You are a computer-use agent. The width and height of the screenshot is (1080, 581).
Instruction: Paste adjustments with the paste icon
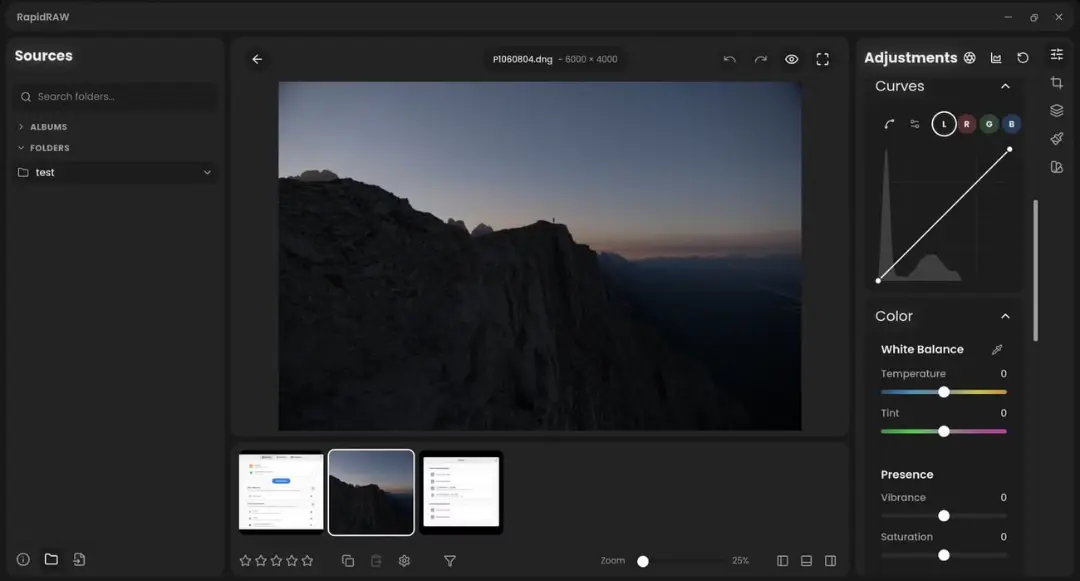click(x=376, y=561)
